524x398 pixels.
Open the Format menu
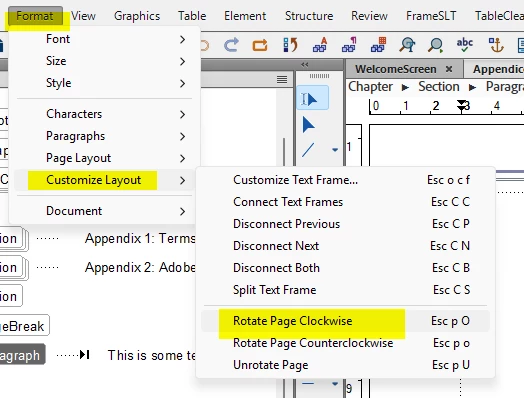click(x=35, y=16)
